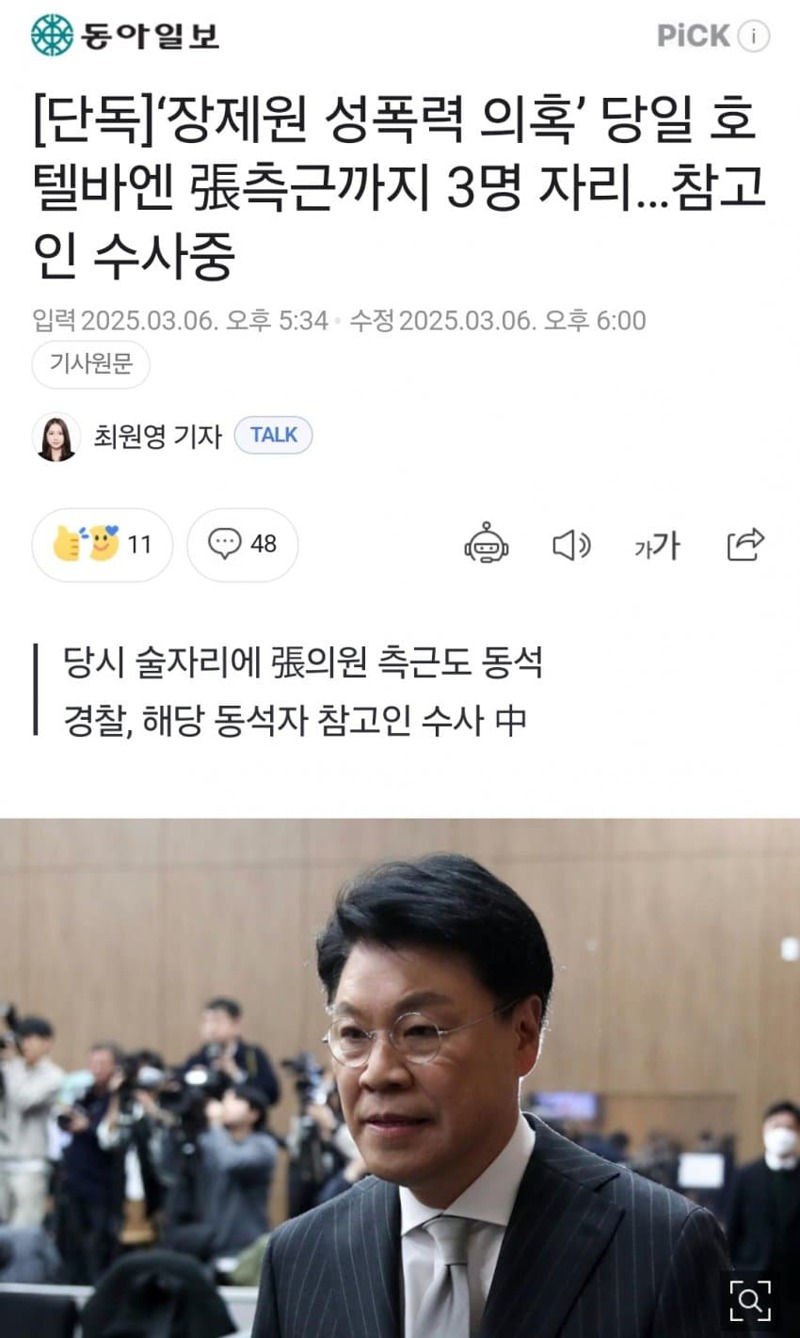
Task: Open the comments bubble with 48
Action: pos(242,545)
